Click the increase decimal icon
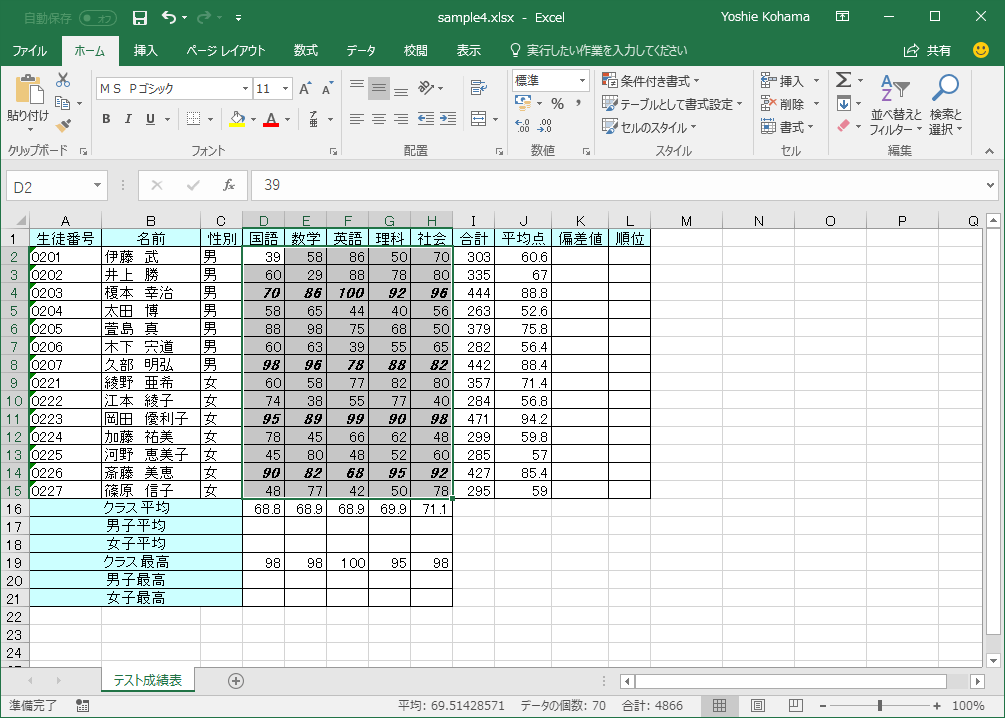The image size is (1005, 718). (x=522, y=126)
